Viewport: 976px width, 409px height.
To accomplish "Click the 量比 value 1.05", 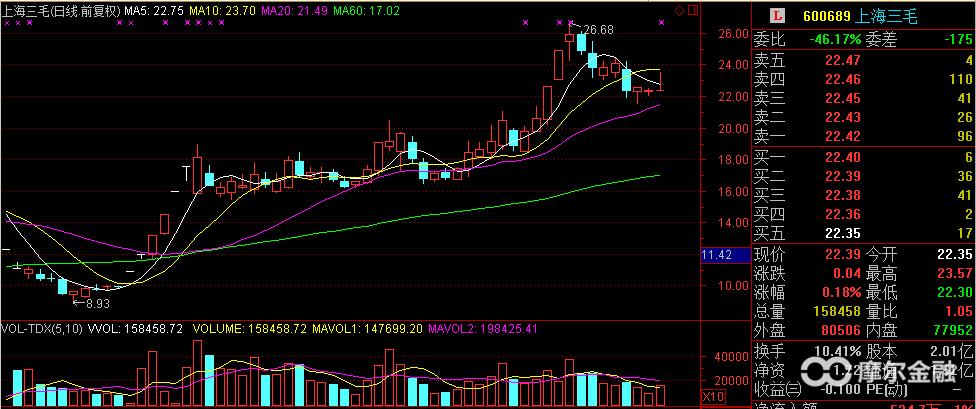I will click(958, 311).
